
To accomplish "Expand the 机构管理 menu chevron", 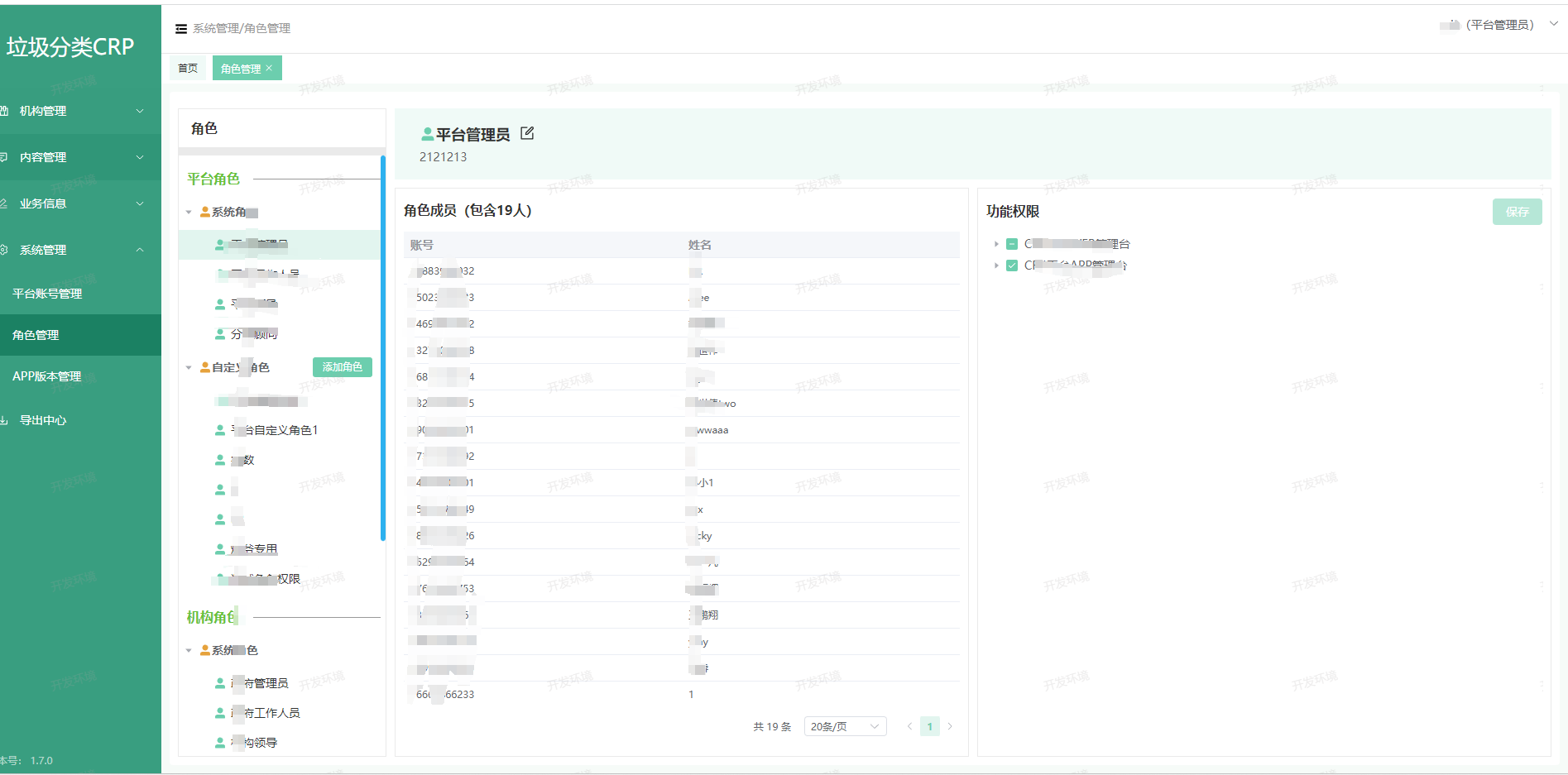I will coord(140,111).
